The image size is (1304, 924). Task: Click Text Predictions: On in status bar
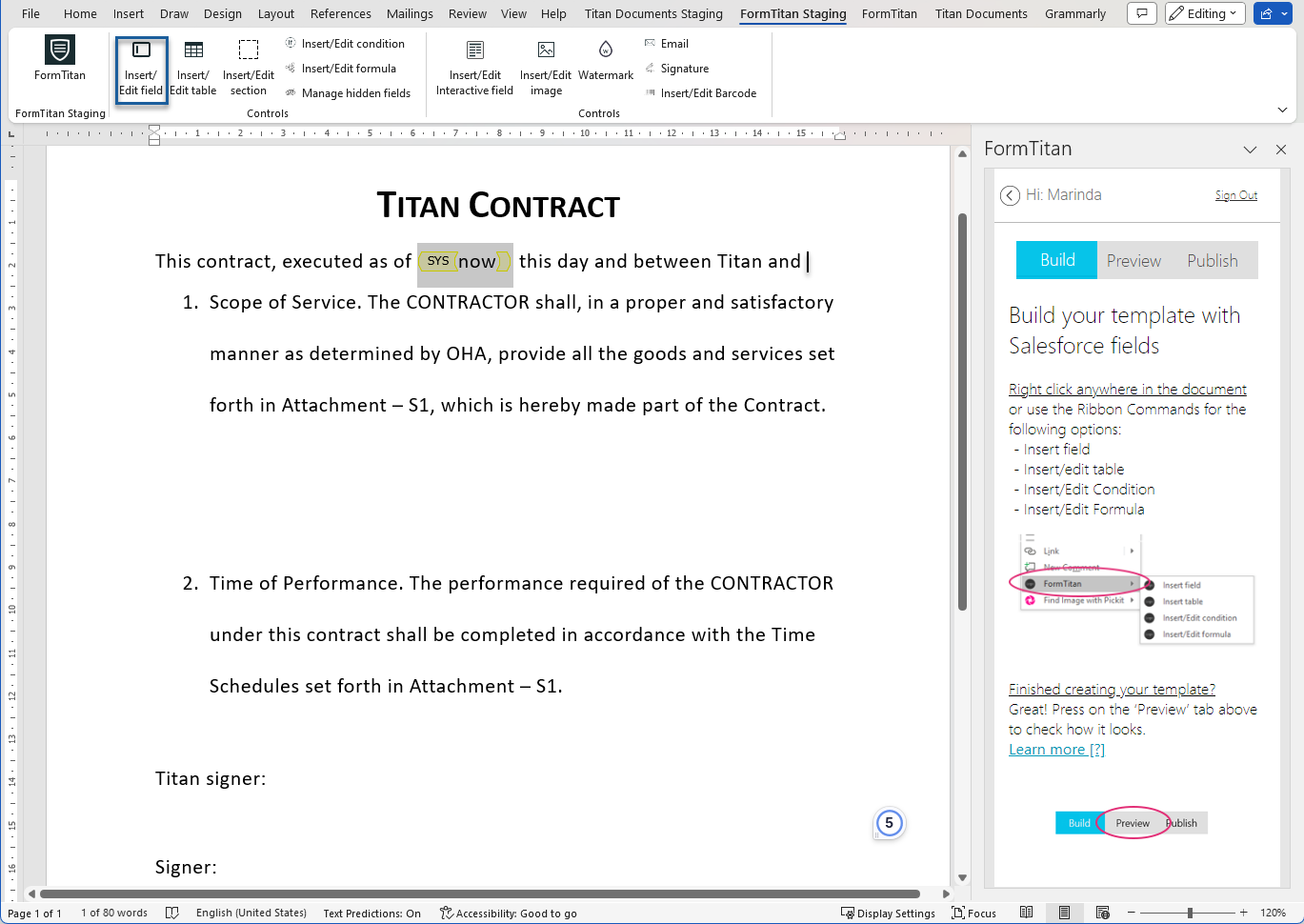(x=371, y=913)
